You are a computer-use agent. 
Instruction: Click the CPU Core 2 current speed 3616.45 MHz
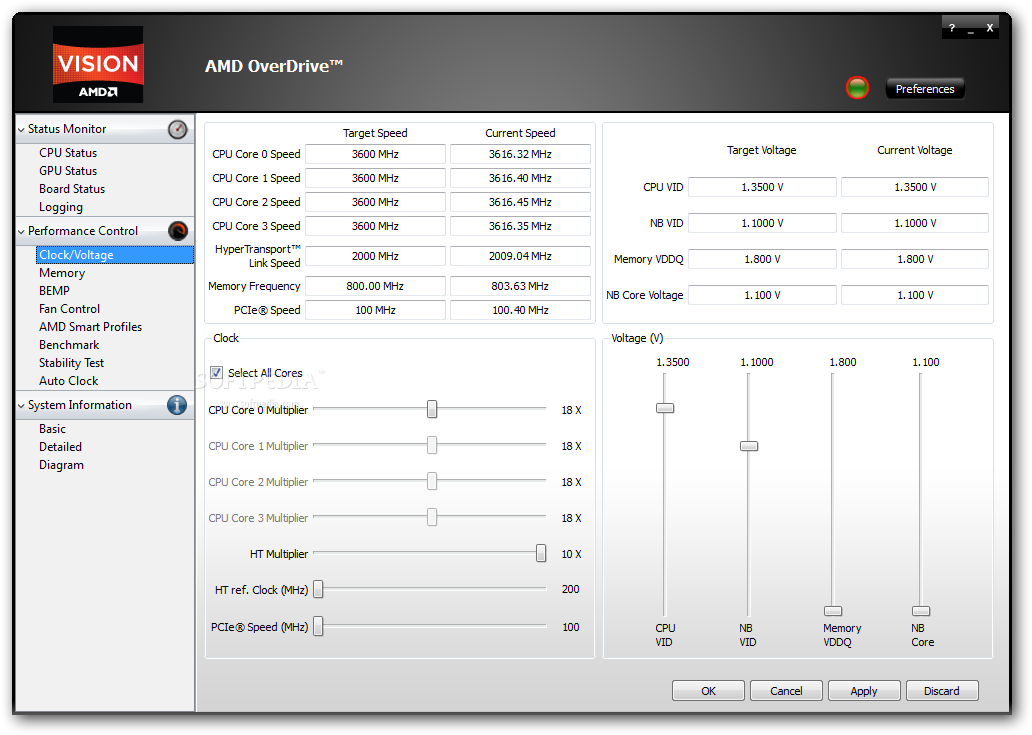click(520, 202)
